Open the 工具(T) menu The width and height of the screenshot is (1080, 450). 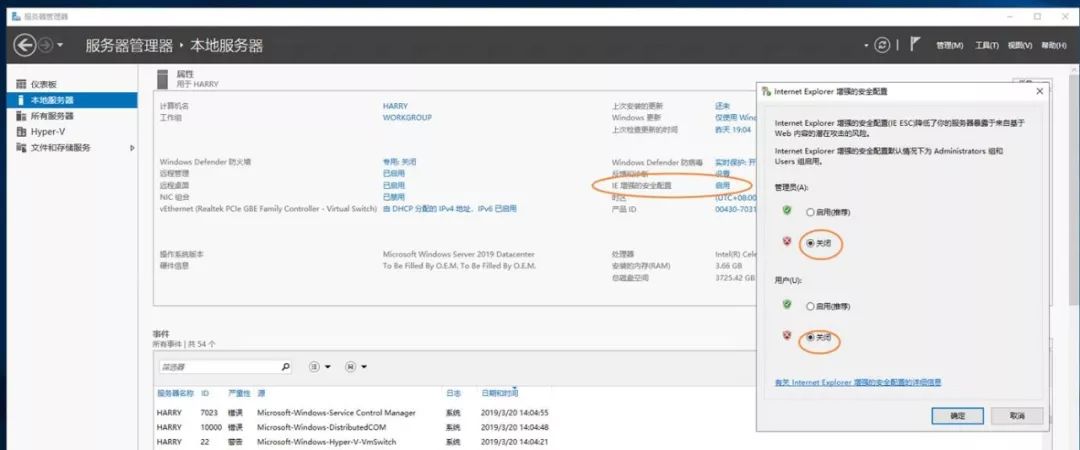click(x=987, y=45)
